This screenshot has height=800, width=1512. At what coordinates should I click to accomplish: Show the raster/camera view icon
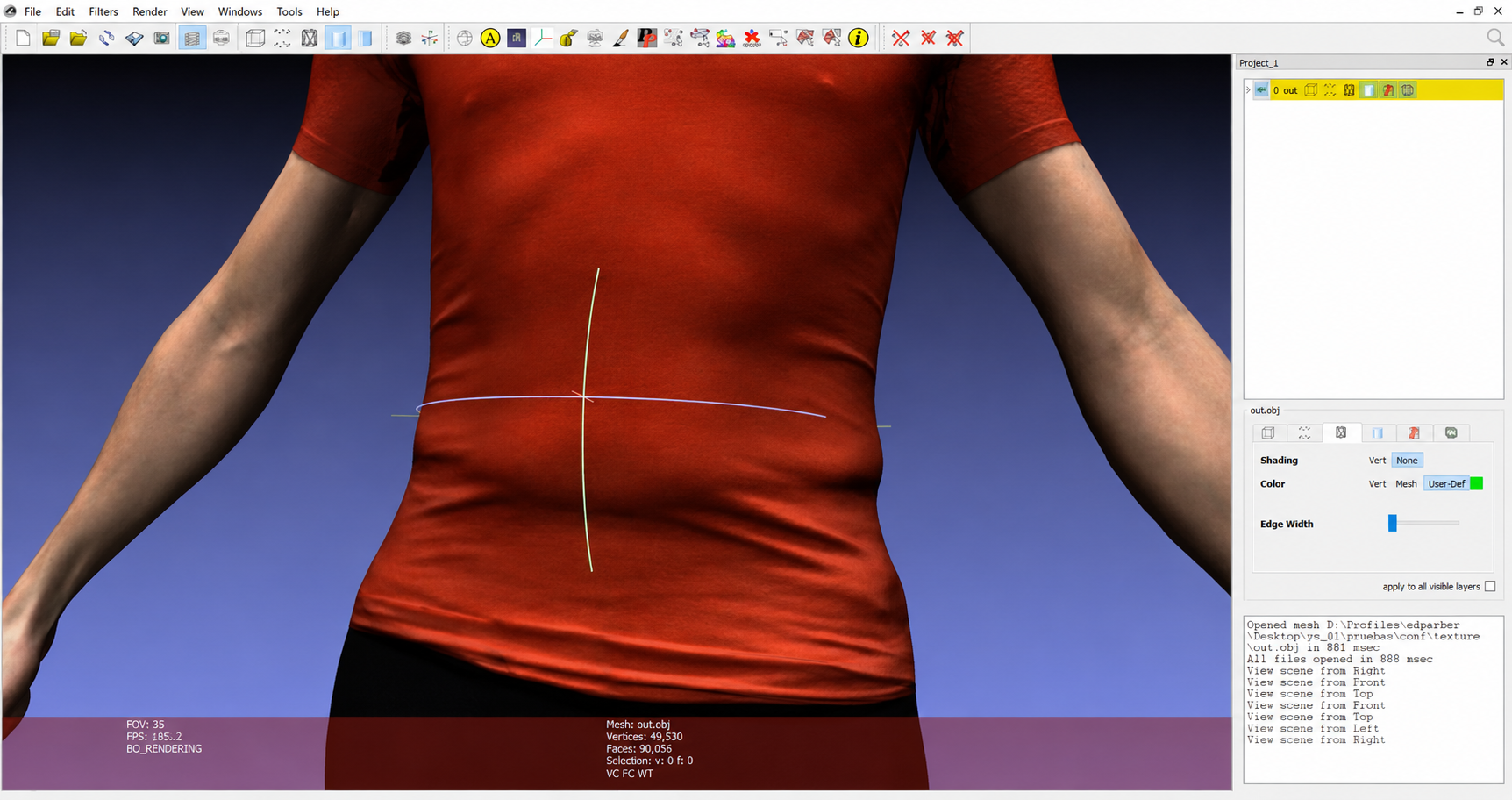pyautogui.click(x=222, y=38)
